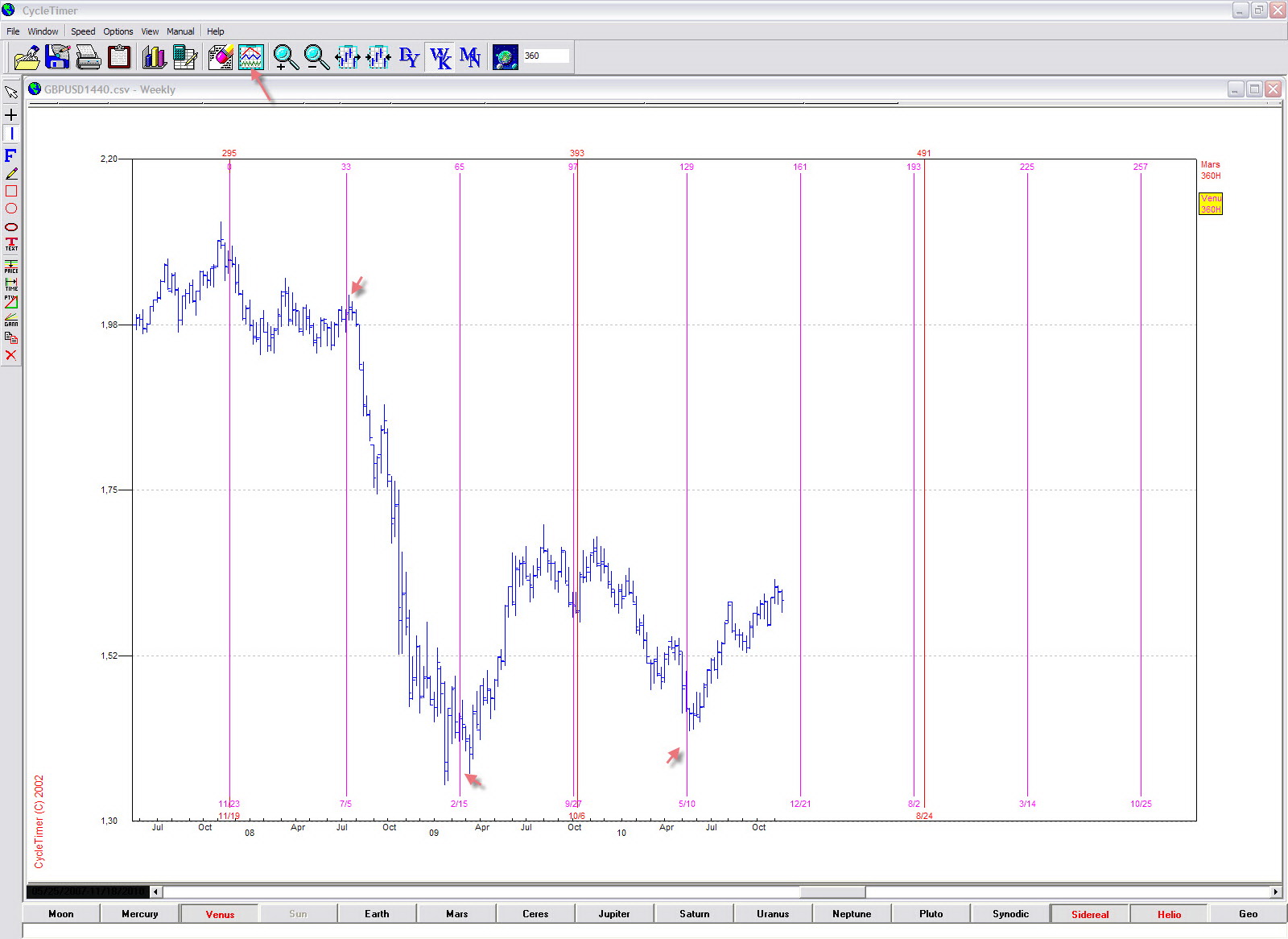Toggle the Helio mode button
This screenshot has height=939, width=1288.
[x=1169, y=914]
